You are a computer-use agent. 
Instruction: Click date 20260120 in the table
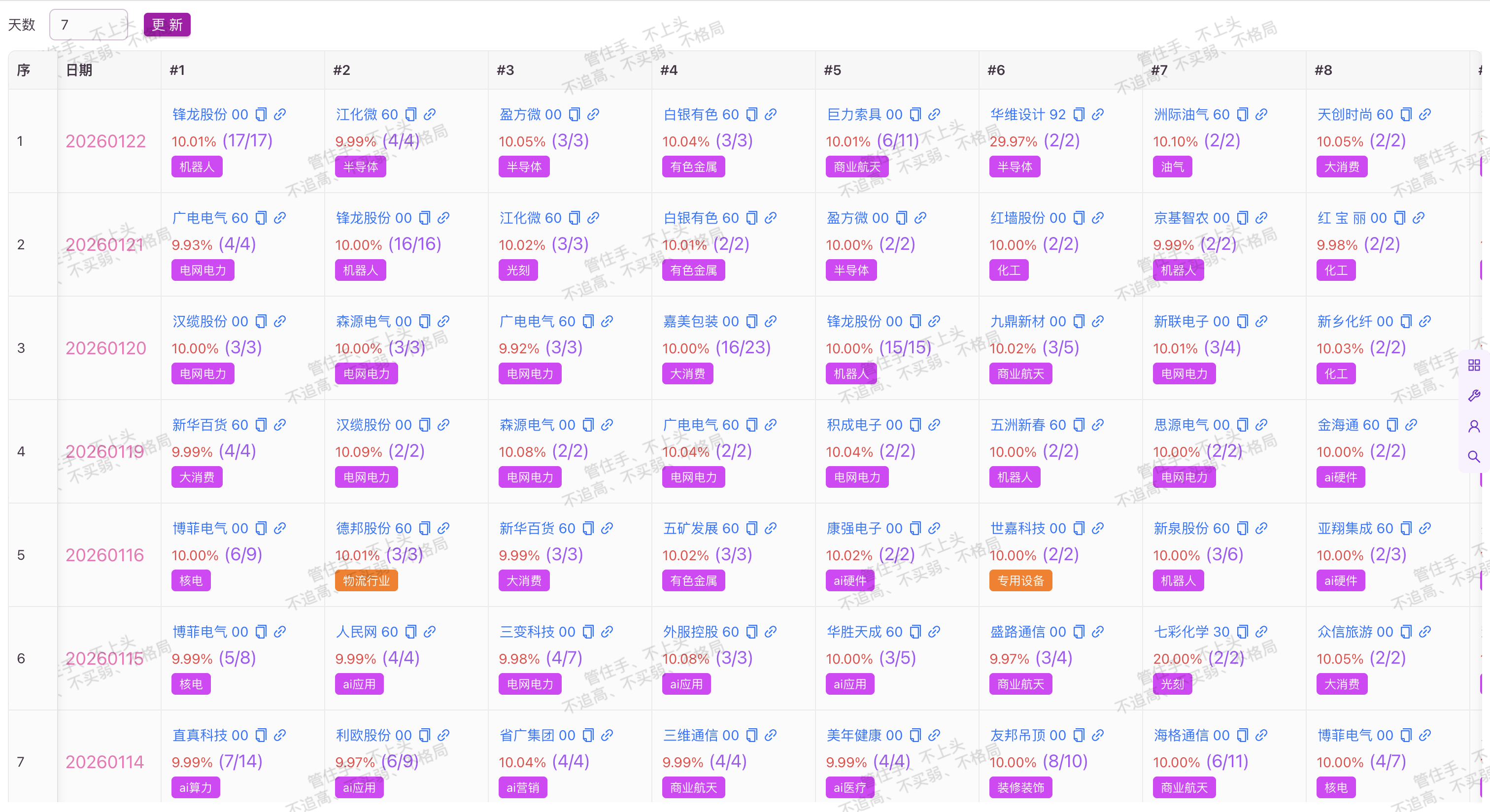[x=106, y=348]
